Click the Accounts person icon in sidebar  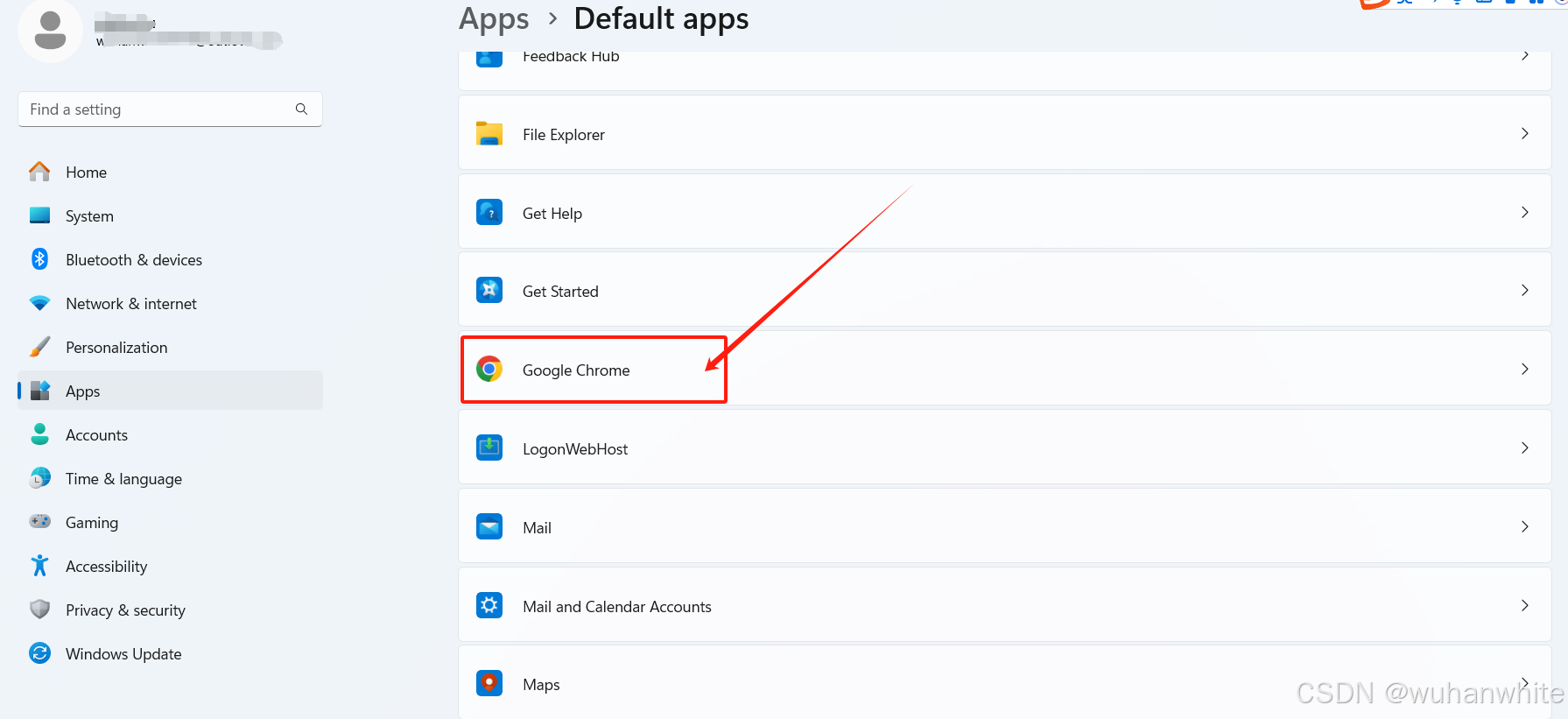[39, 434]
